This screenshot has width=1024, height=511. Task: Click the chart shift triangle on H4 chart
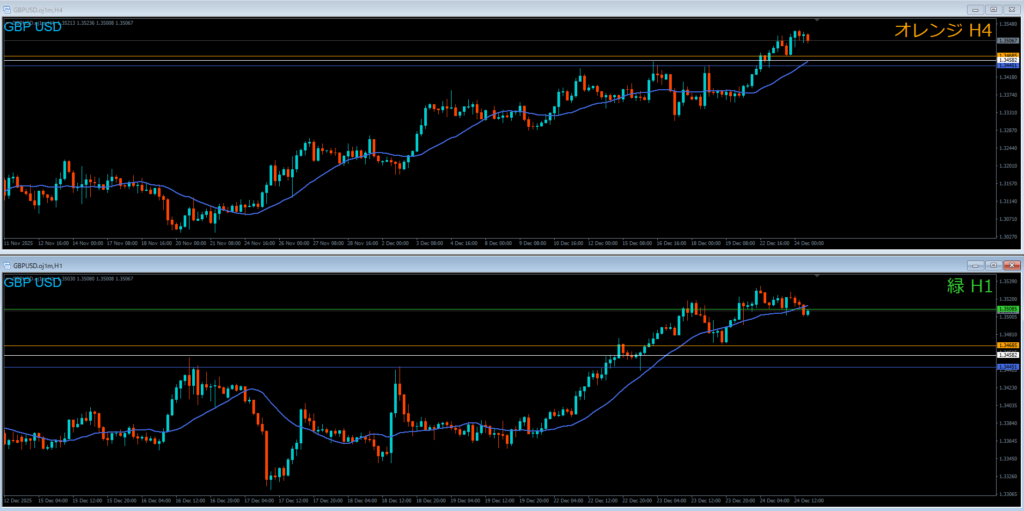817,19
